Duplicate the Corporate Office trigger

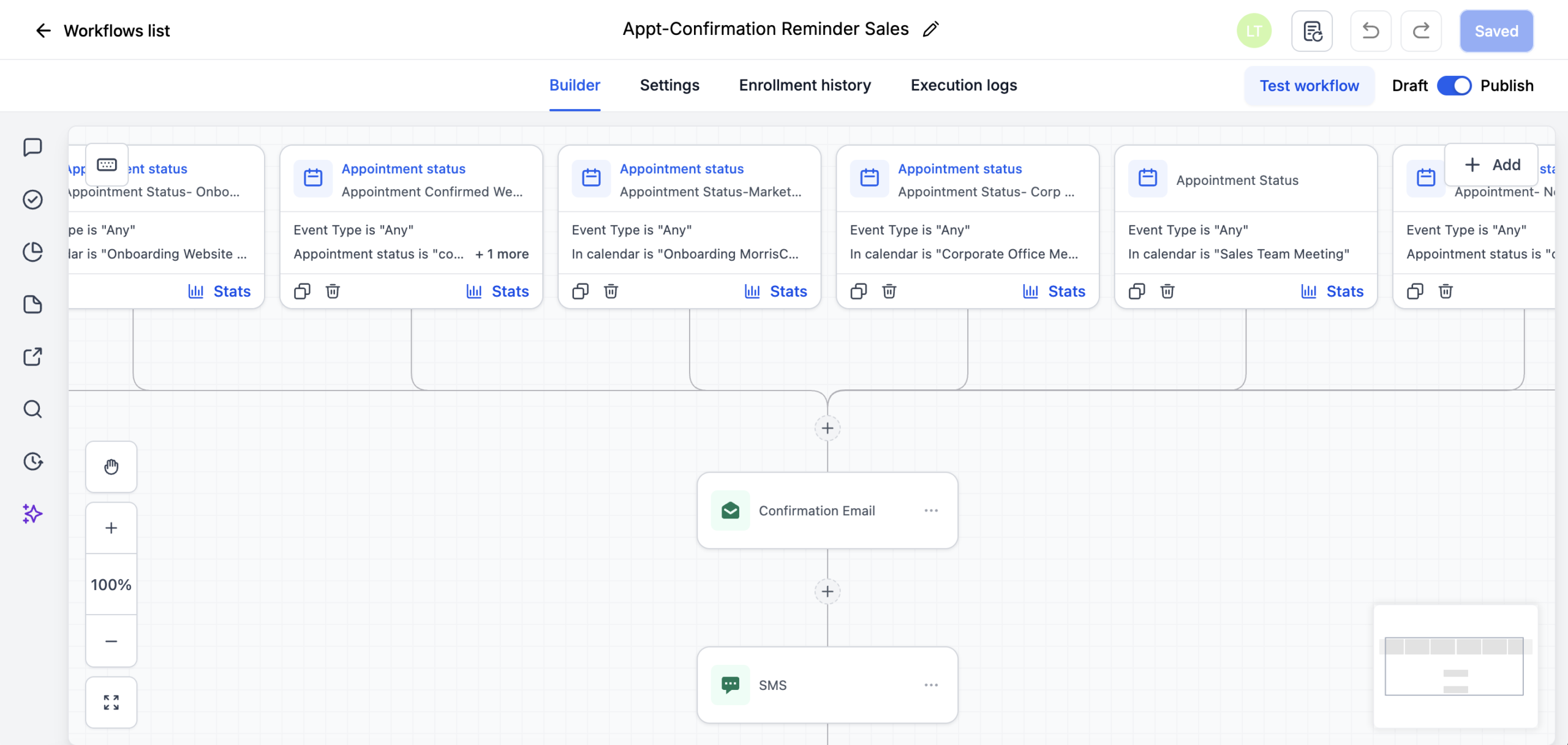click(858, 291)
